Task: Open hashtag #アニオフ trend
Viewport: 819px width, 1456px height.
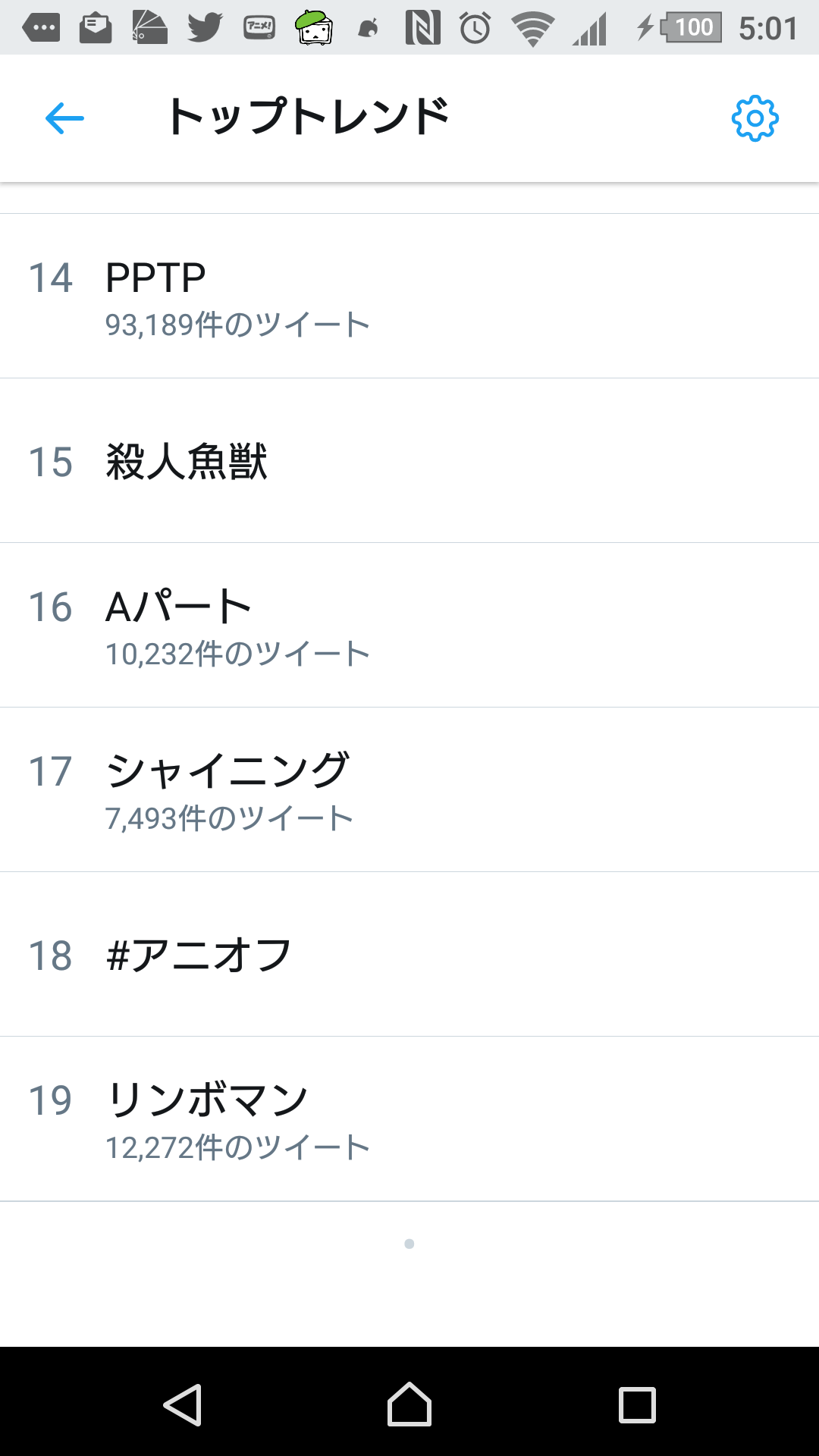Action: tap(199, 955)
